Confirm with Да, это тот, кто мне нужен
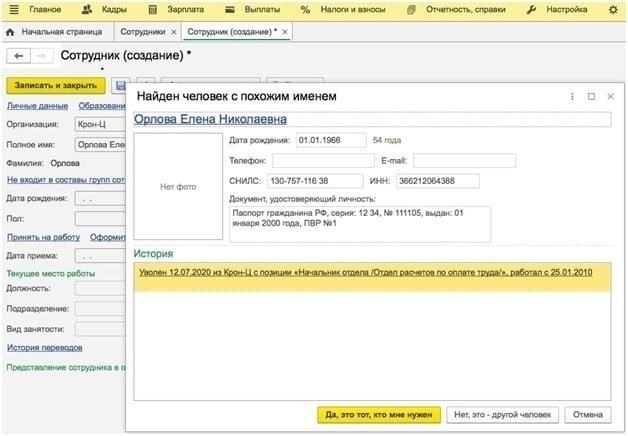The image size is (628, 436). point(380,414)
